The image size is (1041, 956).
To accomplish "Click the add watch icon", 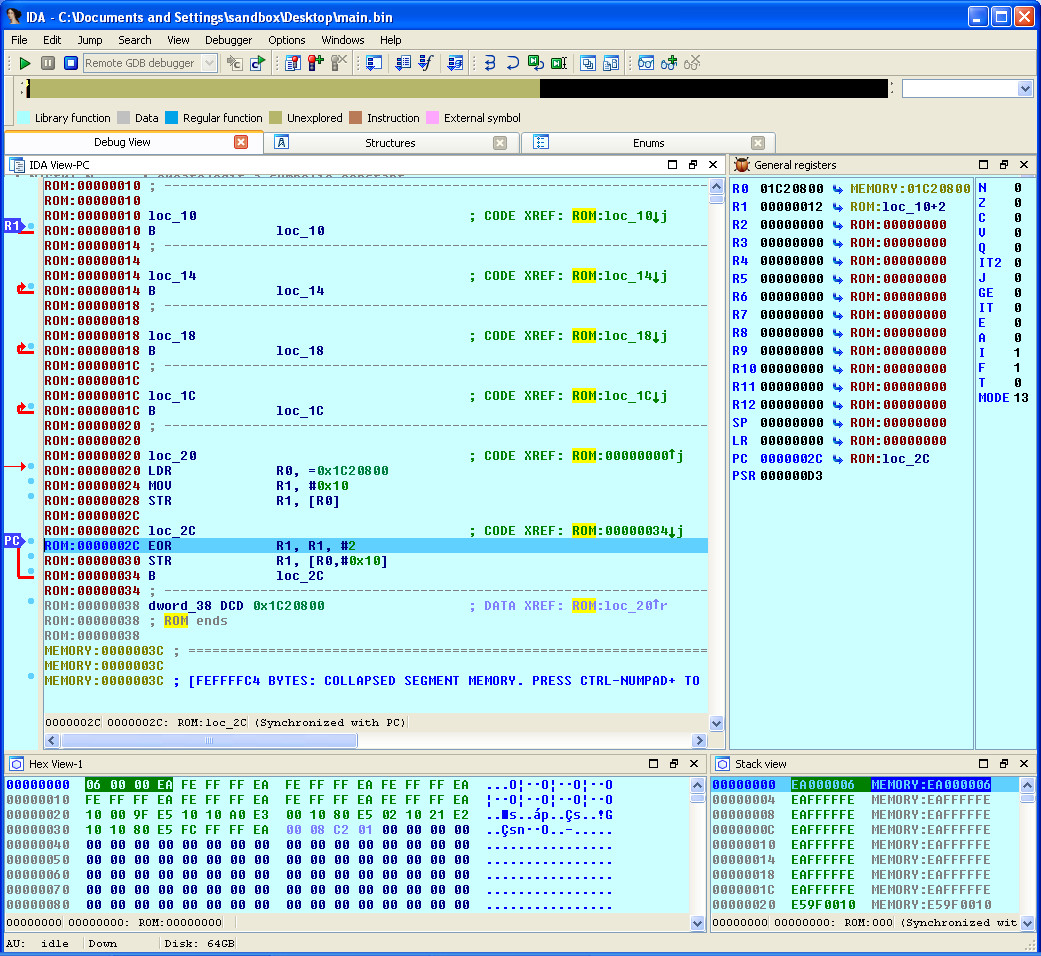I will click(x=669, y=63).
